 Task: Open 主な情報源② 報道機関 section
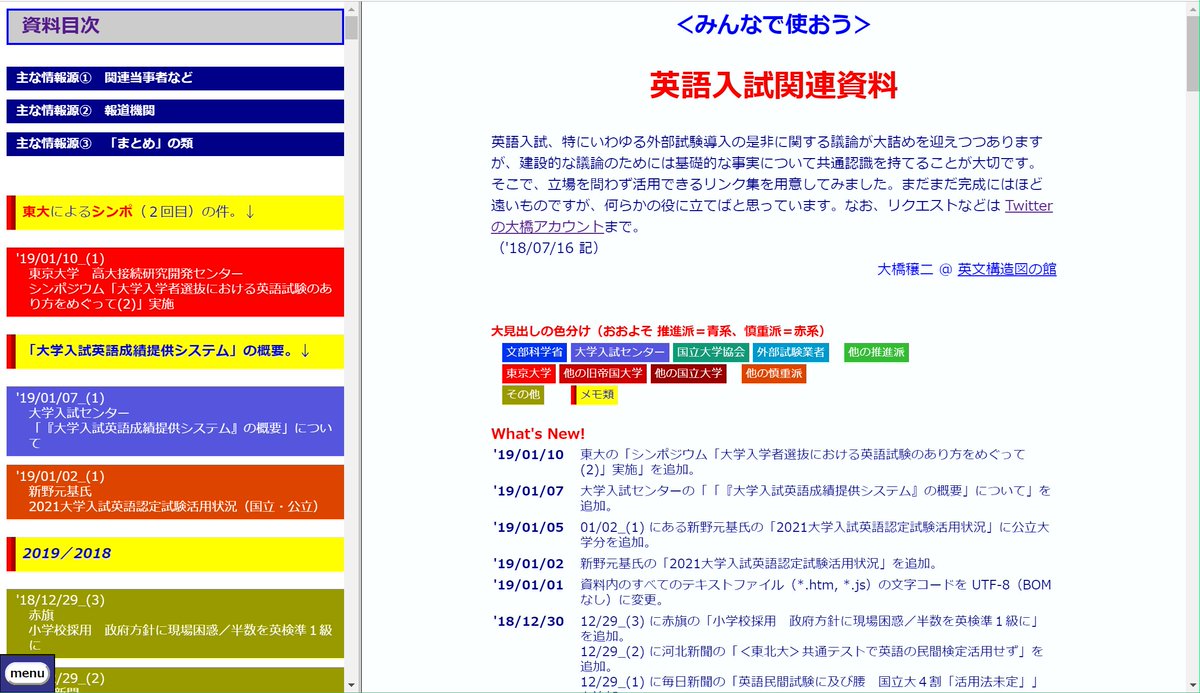pos(175,111)
